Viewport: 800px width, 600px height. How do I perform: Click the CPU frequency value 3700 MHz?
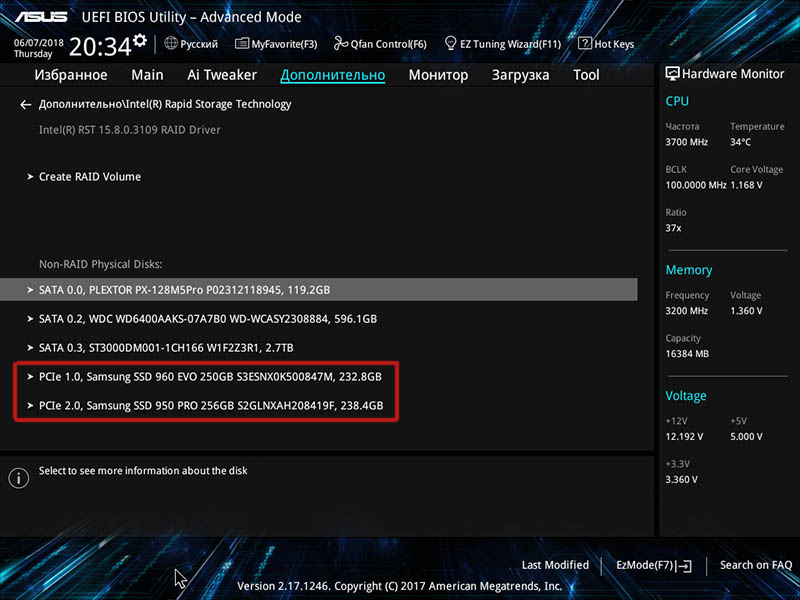(x=686, y=142)
